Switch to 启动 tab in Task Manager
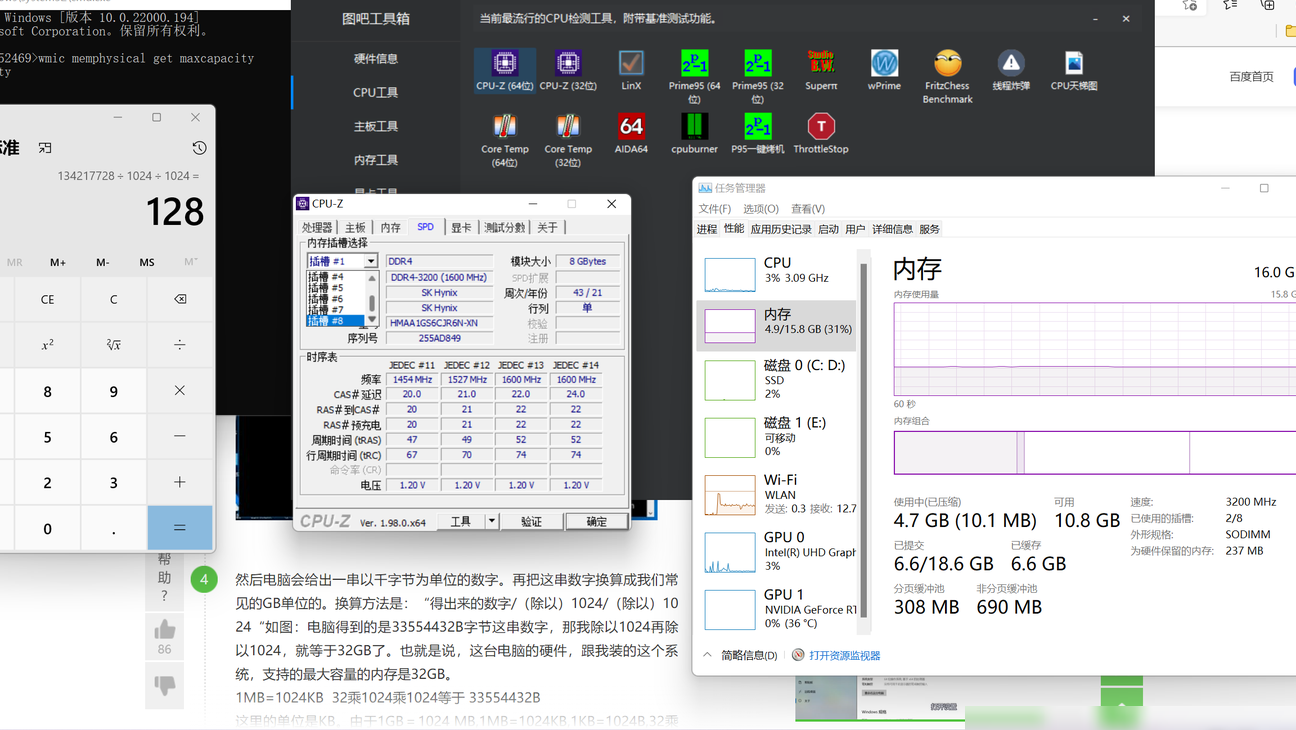 [x=828, y=229]
